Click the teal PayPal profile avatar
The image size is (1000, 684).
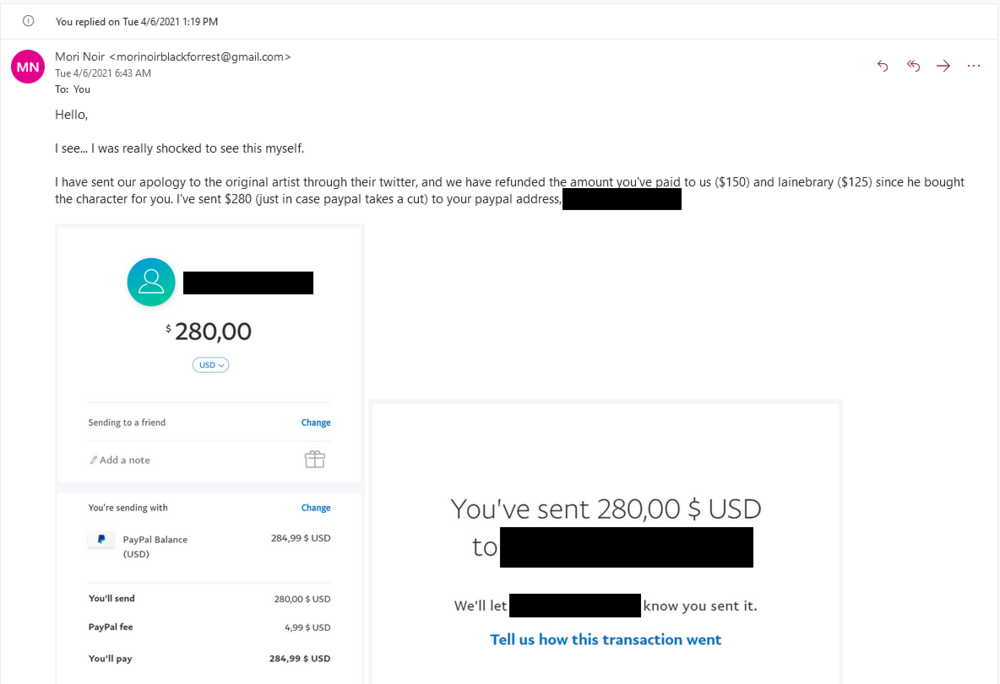coord(151,282)
